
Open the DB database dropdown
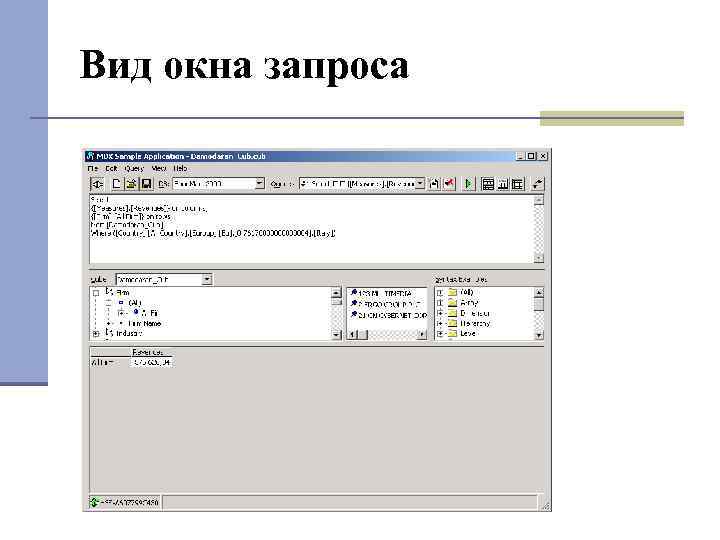pyautogui.click(x=259, y=184)
